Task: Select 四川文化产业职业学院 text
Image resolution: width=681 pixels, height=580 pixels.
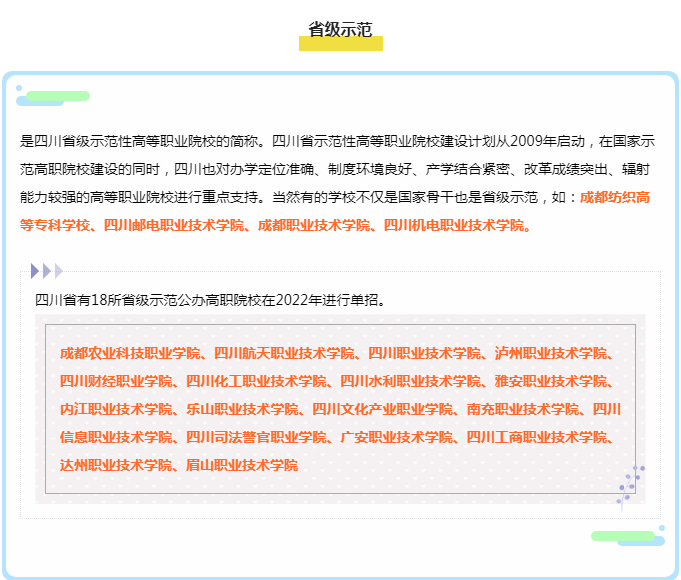Action: [383, 409]
